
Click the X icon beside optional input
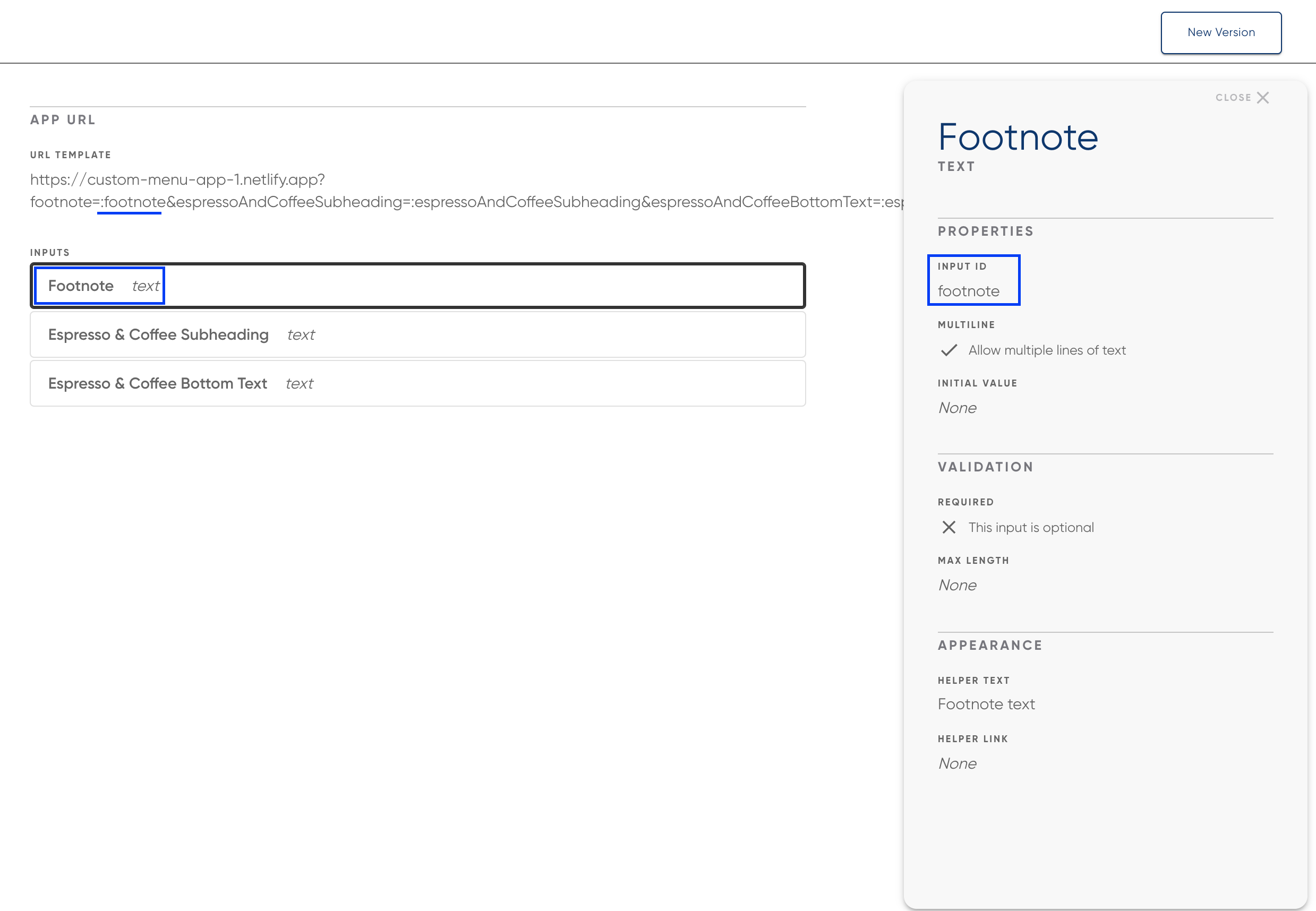[948, 527]
